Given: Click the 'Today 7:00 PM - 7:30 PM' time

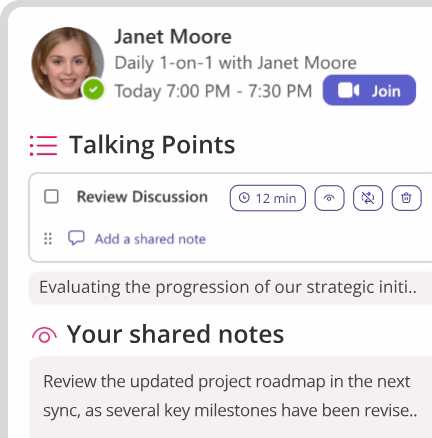Looking at the screenshot, I should [x=213, y=91].
